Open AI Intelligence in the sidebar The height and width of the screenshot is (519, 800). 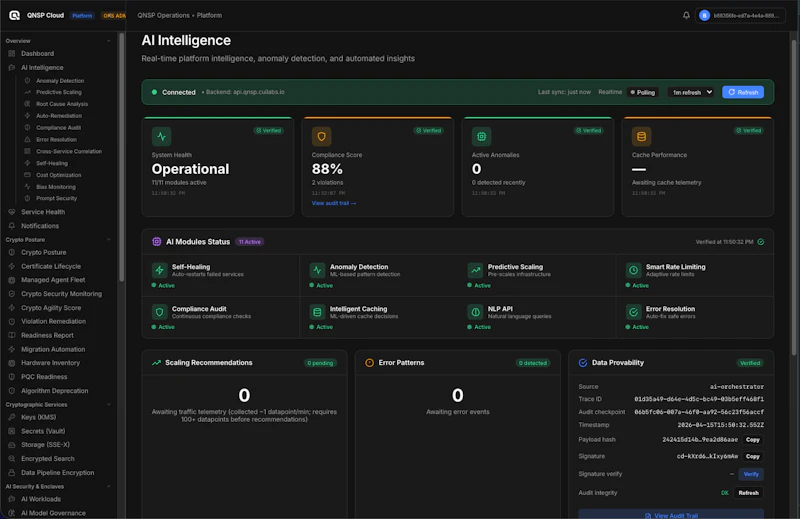42,67
